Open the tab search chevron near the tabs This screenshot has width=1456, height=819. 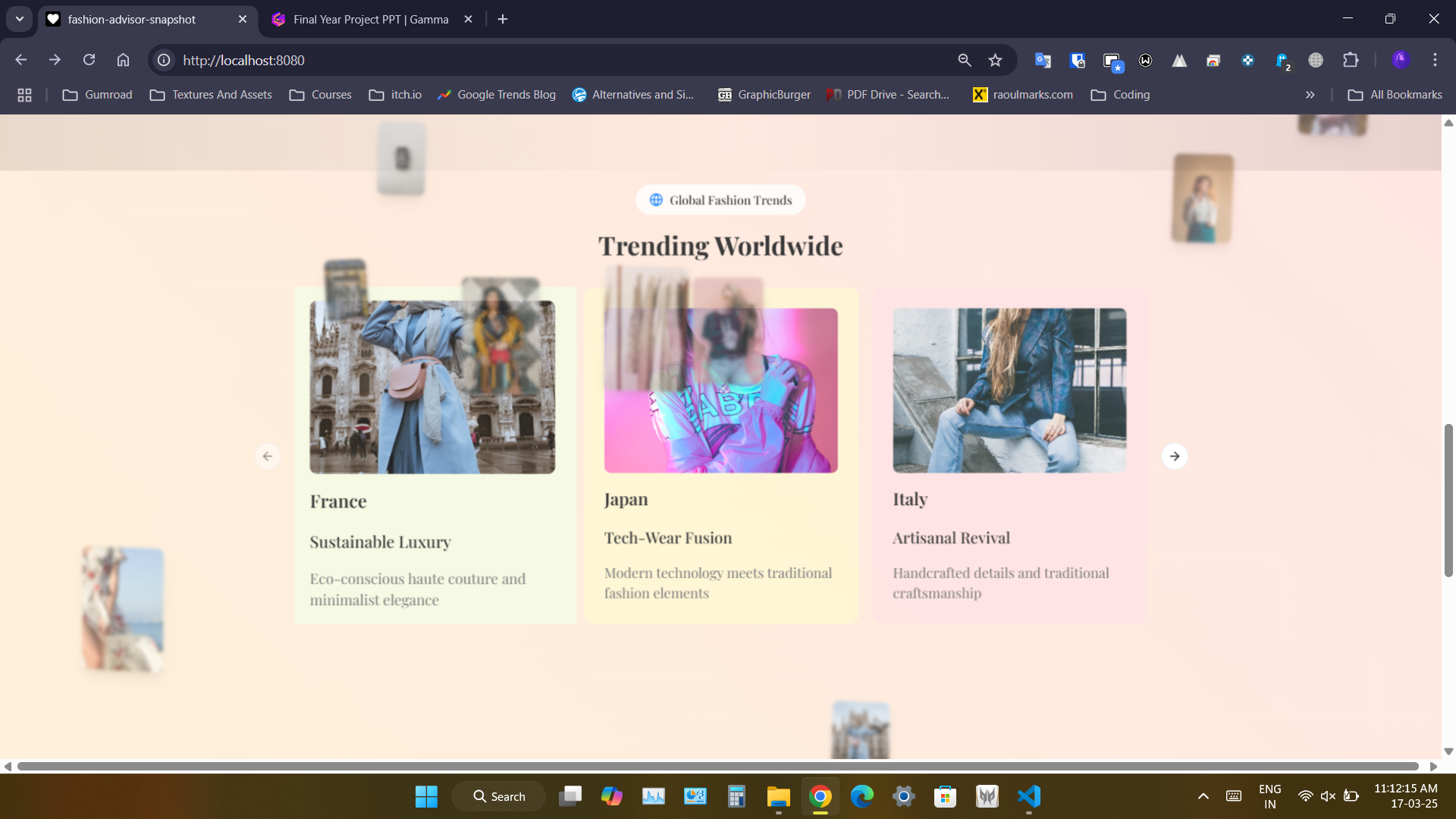19,19
